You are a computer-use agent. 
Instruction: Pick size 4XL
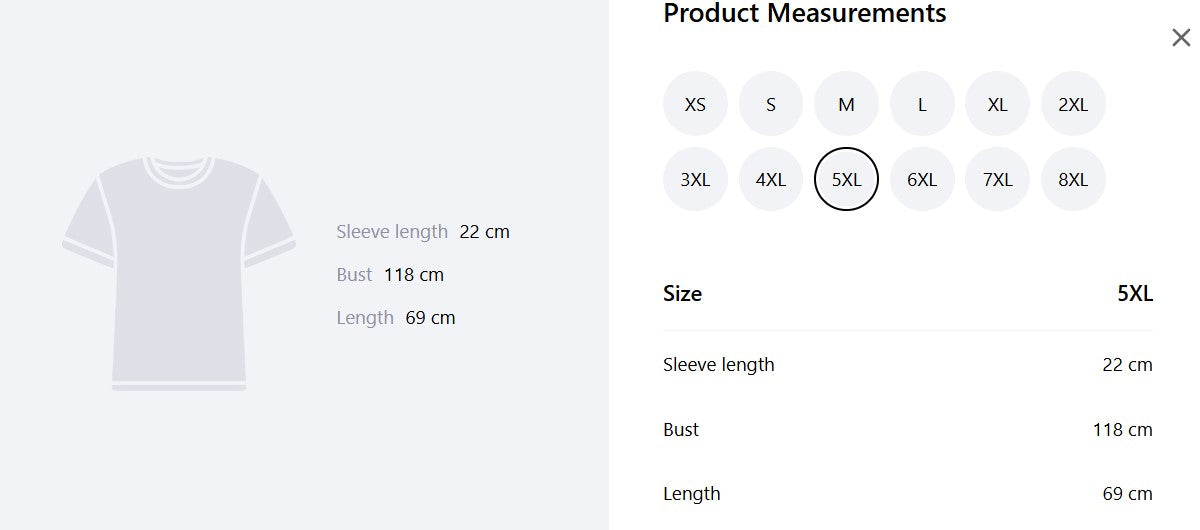click(x=771, y=180)
